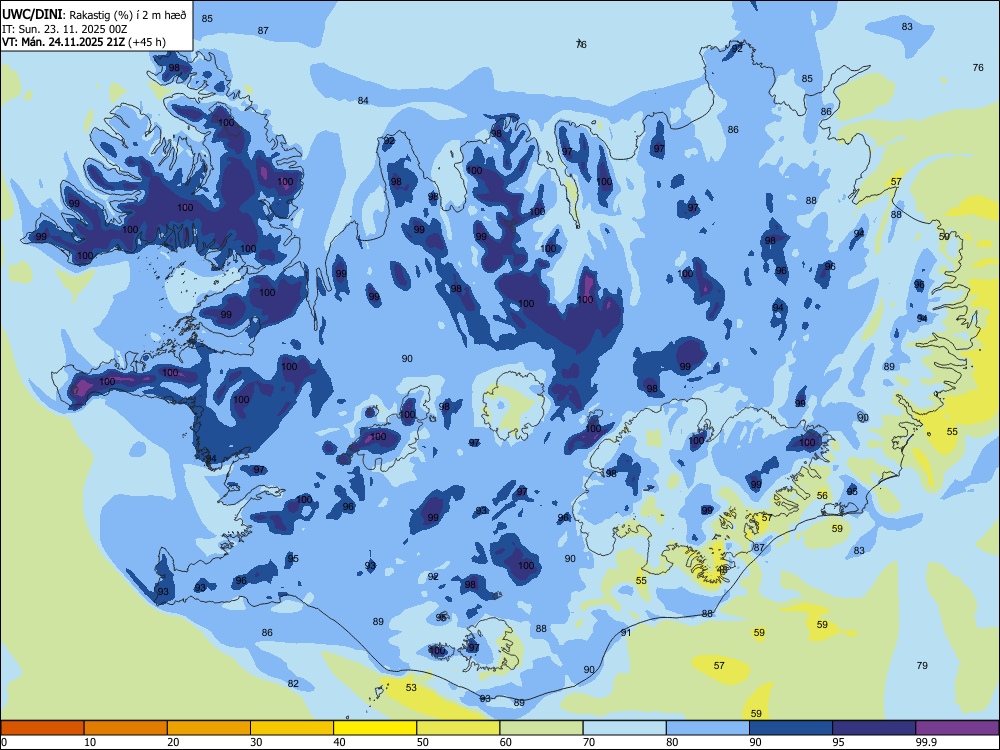This screenshot has height=750, width=1000.
Task: Click the legend tick label '90' under color bar
Action: coord(756,742)
